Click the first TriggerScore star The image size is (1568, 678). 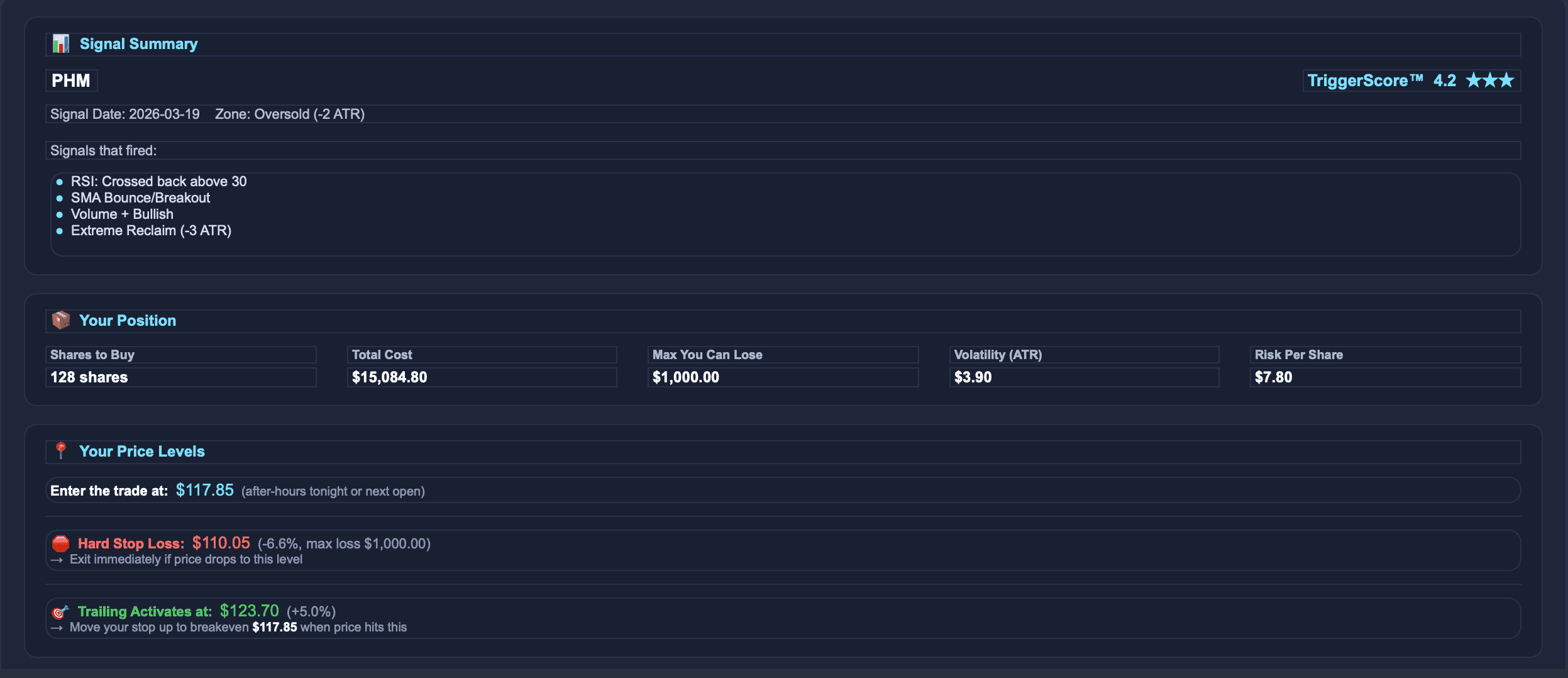click(1472, 80)
